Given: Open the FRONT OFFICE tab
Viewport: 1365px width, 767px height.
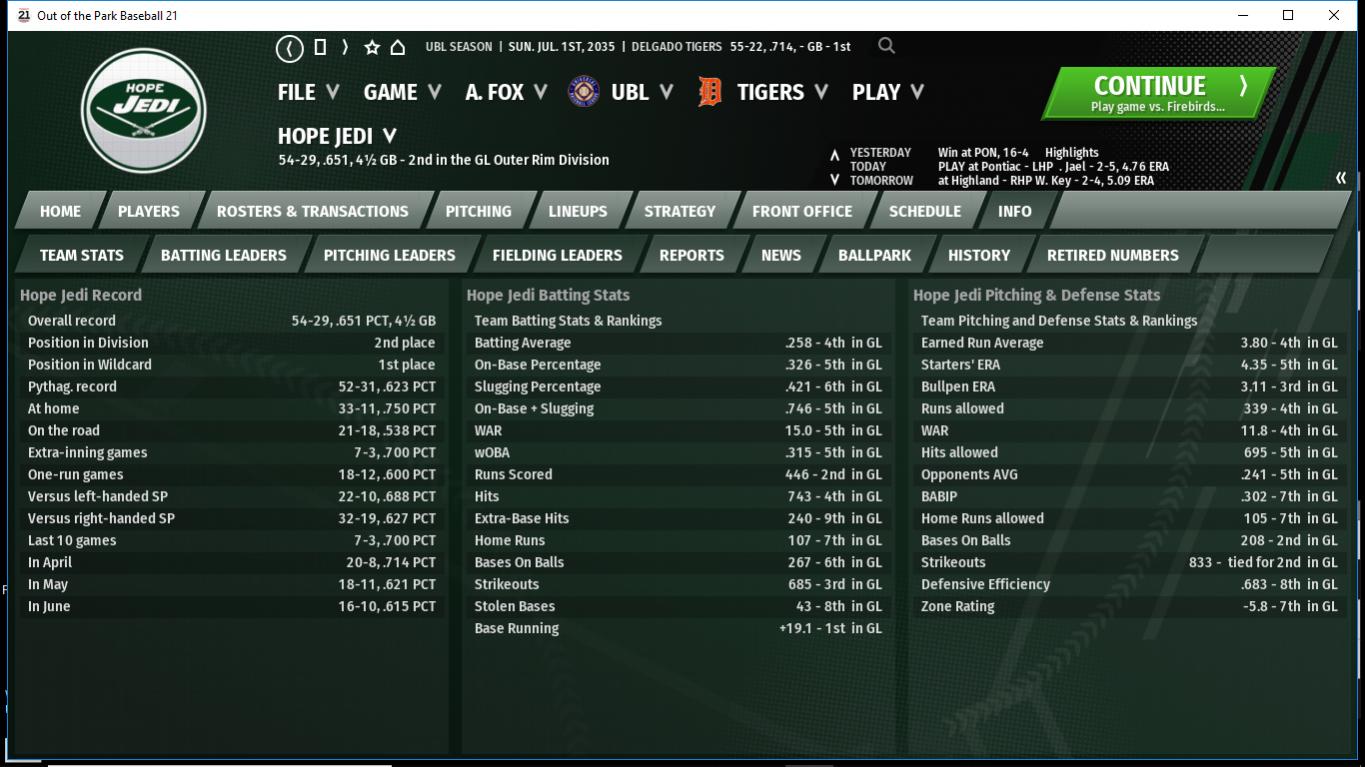Looking at the screenshot, I should tap(802, 211).
